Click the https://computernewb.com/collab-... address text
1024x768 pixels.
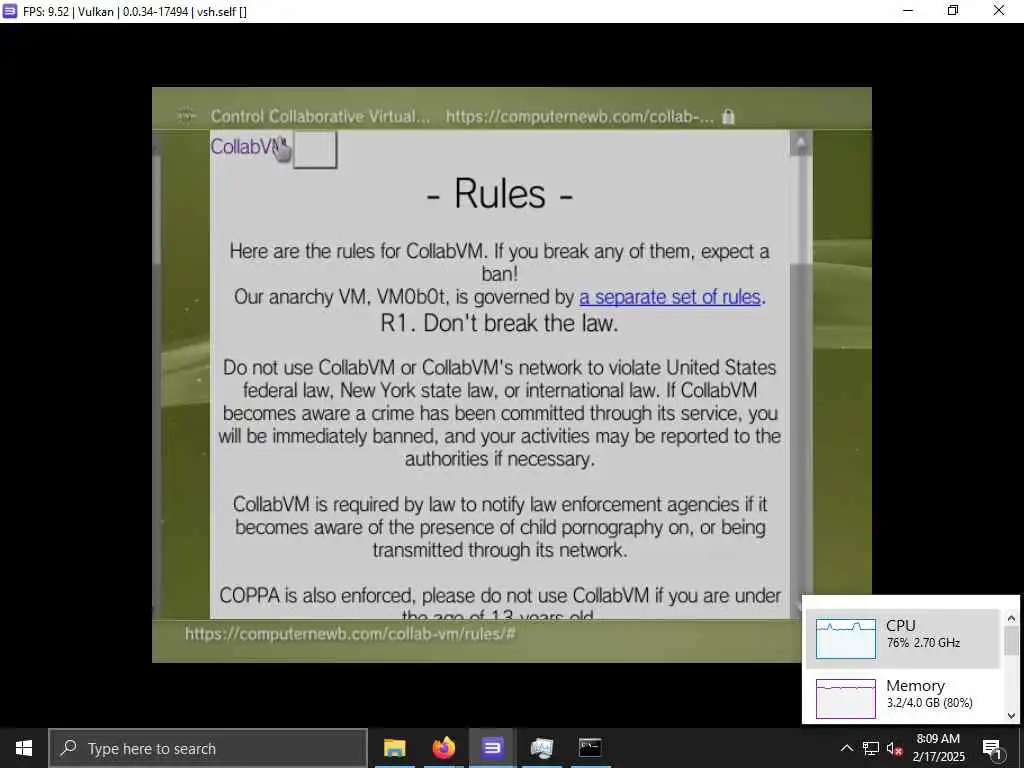[580, 116]
